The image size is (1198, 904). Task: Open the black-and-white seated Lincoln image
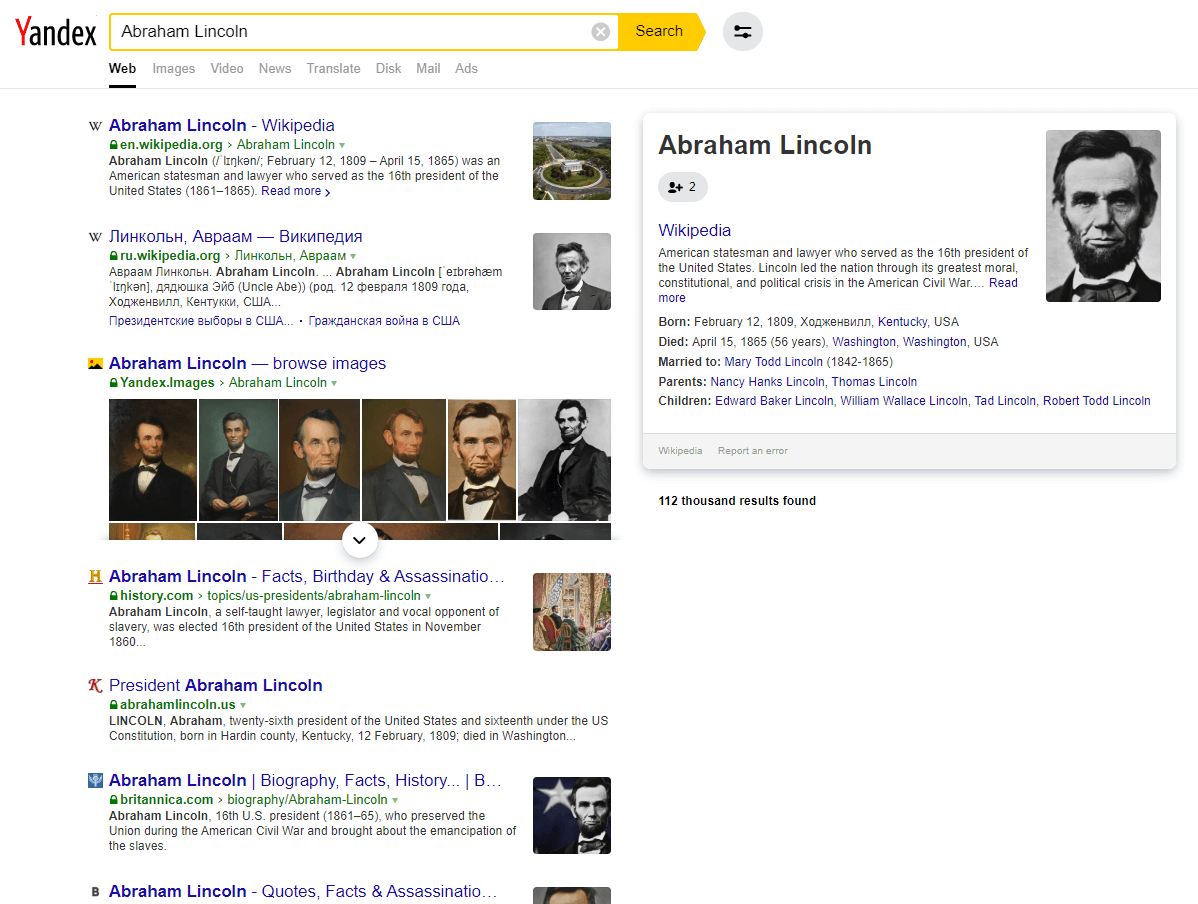[x=565, y=460]
